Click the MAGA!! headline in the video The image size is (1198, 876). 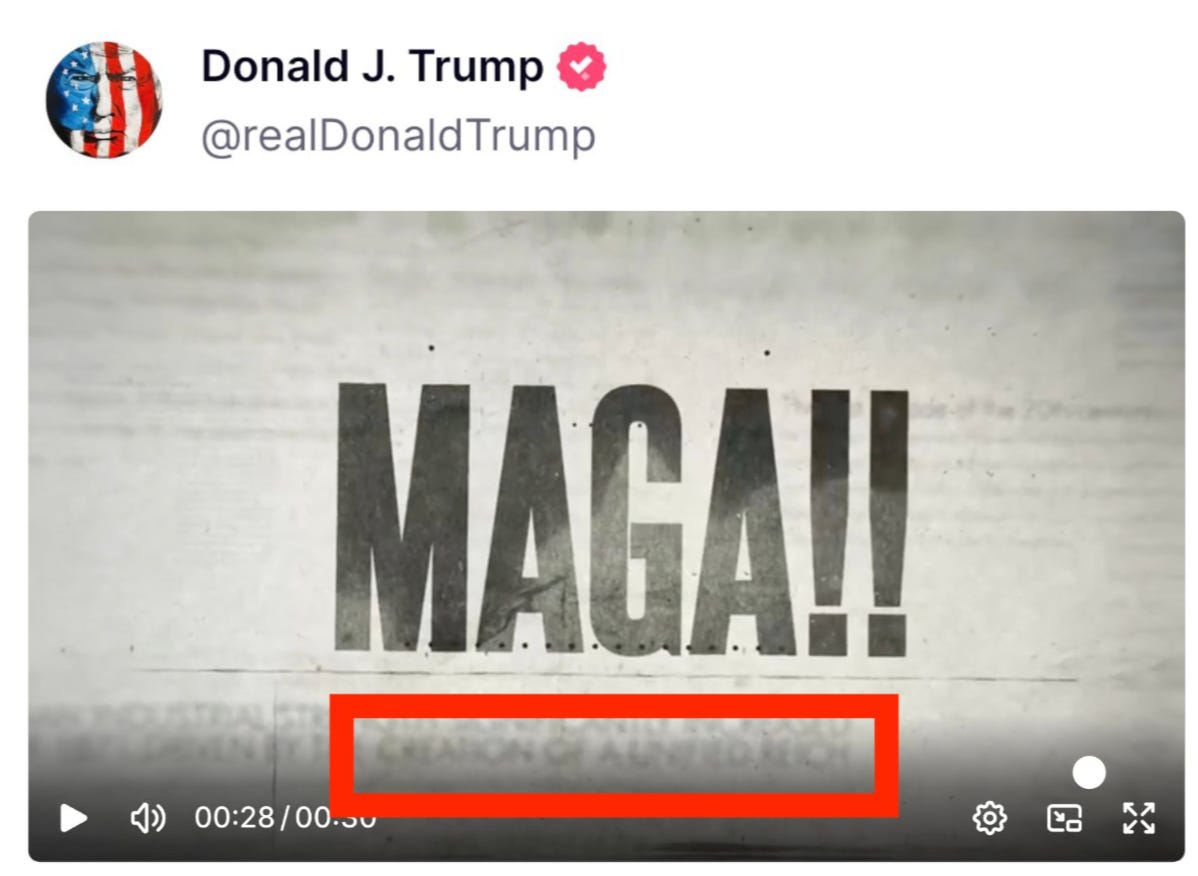tap(622, 519)
